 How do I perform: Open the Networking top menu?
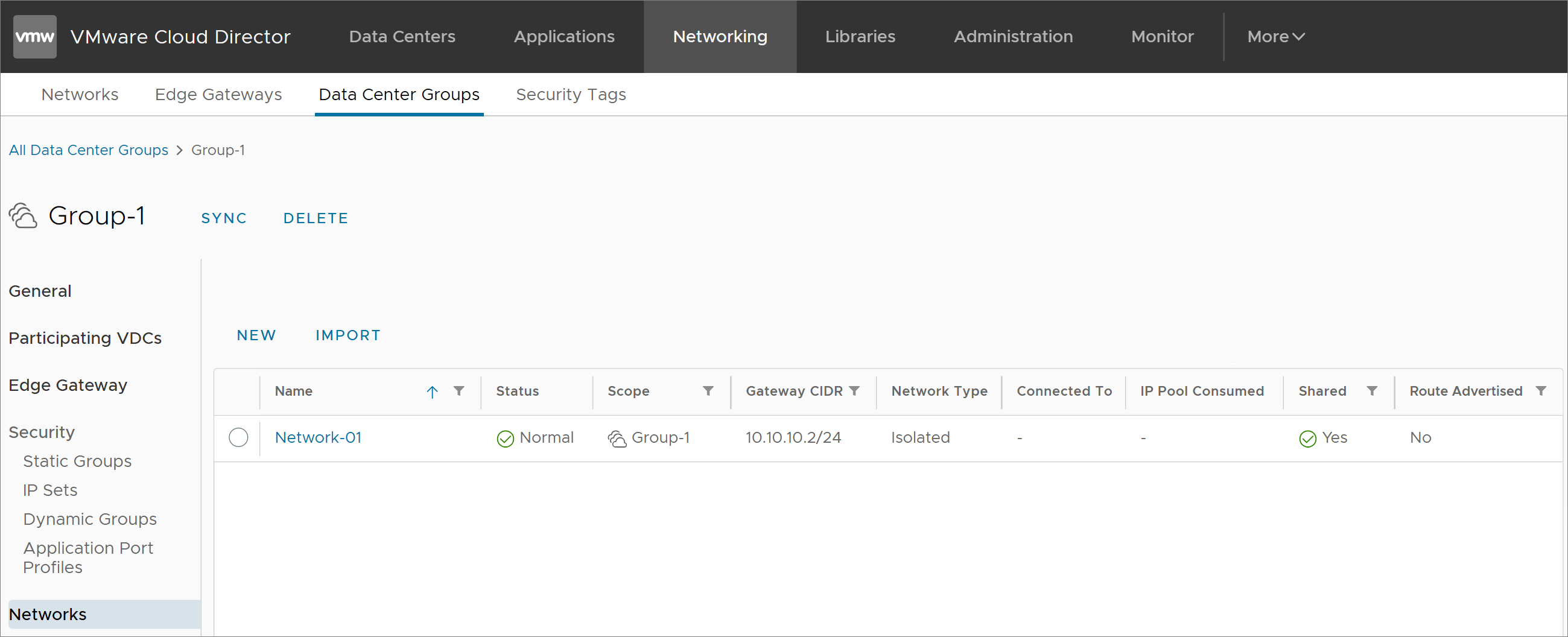[x=720, y=37]
